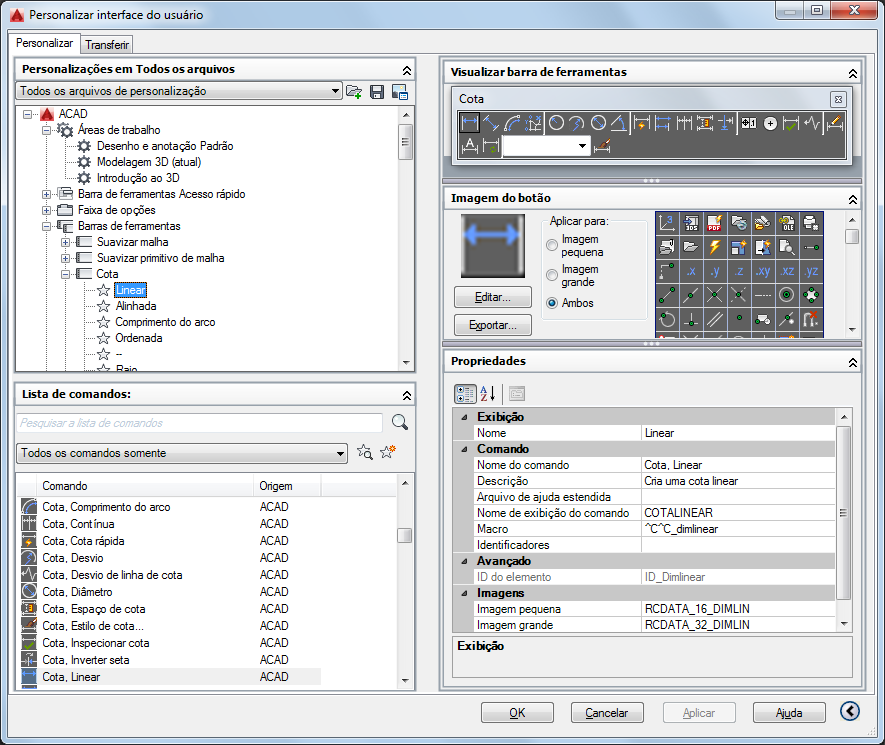885x745 pixels.
Task: Select the Dimension Style brush icon
Action: coord(602,147)
